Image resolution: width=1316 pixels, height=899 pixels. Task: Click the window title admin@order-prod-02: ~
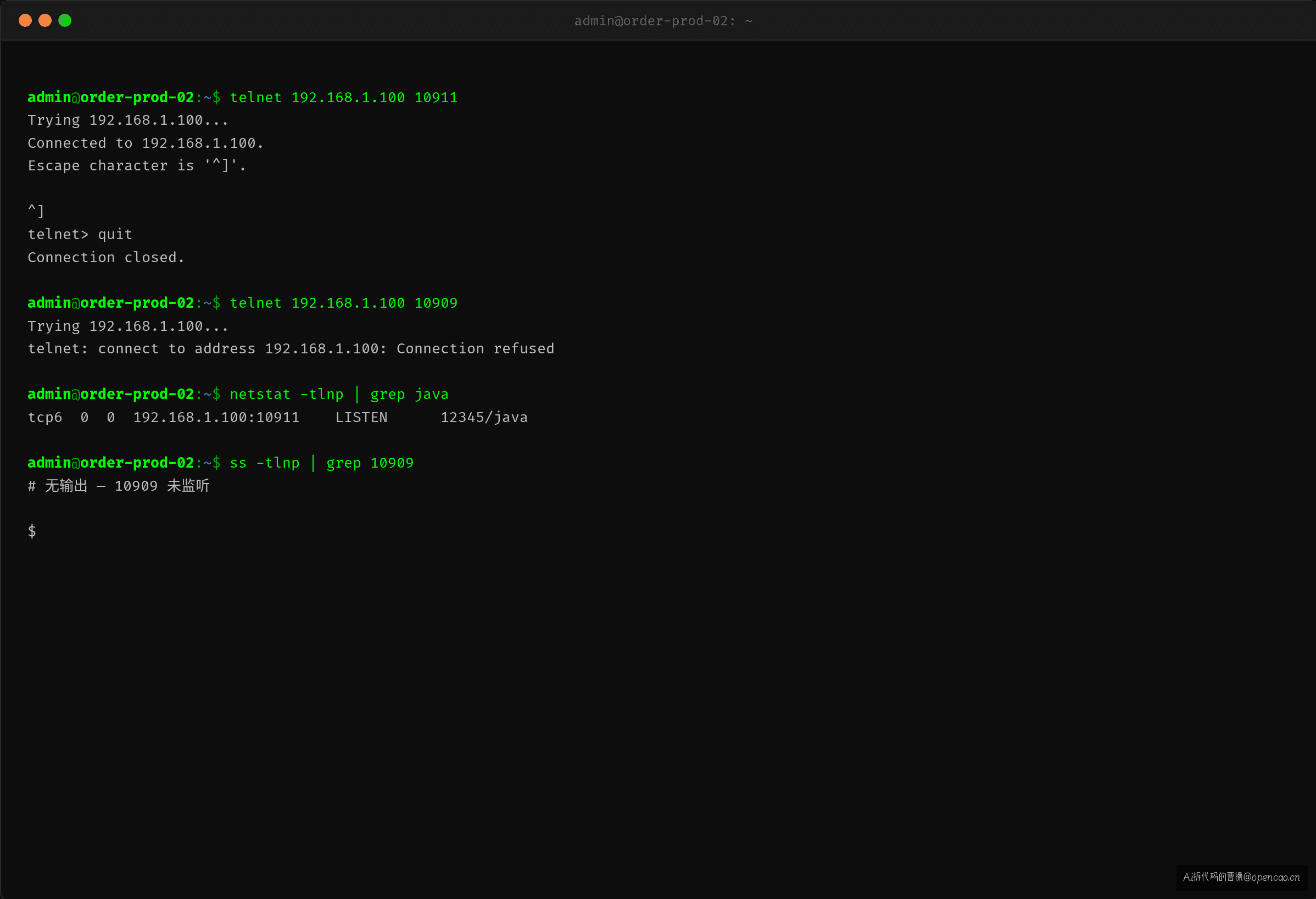click(663, 21)
